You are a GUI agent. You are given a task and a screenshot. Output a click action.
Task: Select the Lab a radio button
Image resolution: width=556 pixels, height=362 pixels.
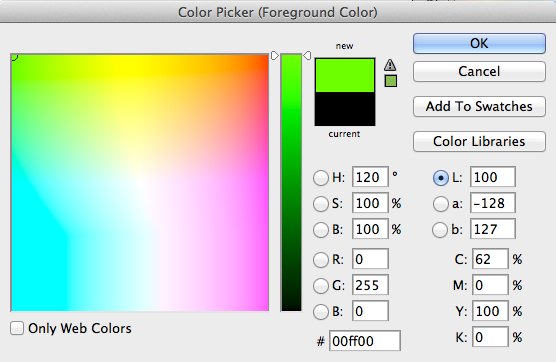[x=440, y=204]
